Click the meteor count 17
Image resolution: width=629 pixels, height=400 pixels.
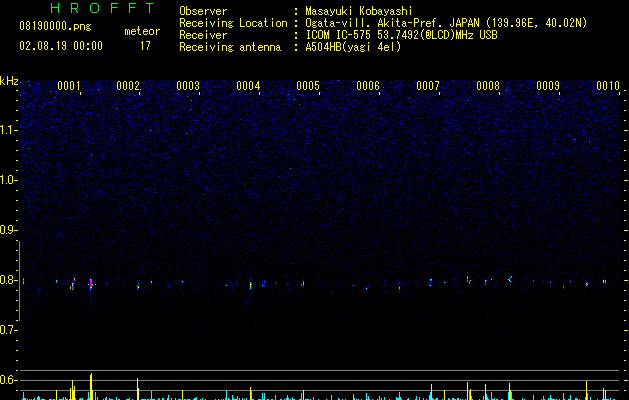tap(145, 46)
